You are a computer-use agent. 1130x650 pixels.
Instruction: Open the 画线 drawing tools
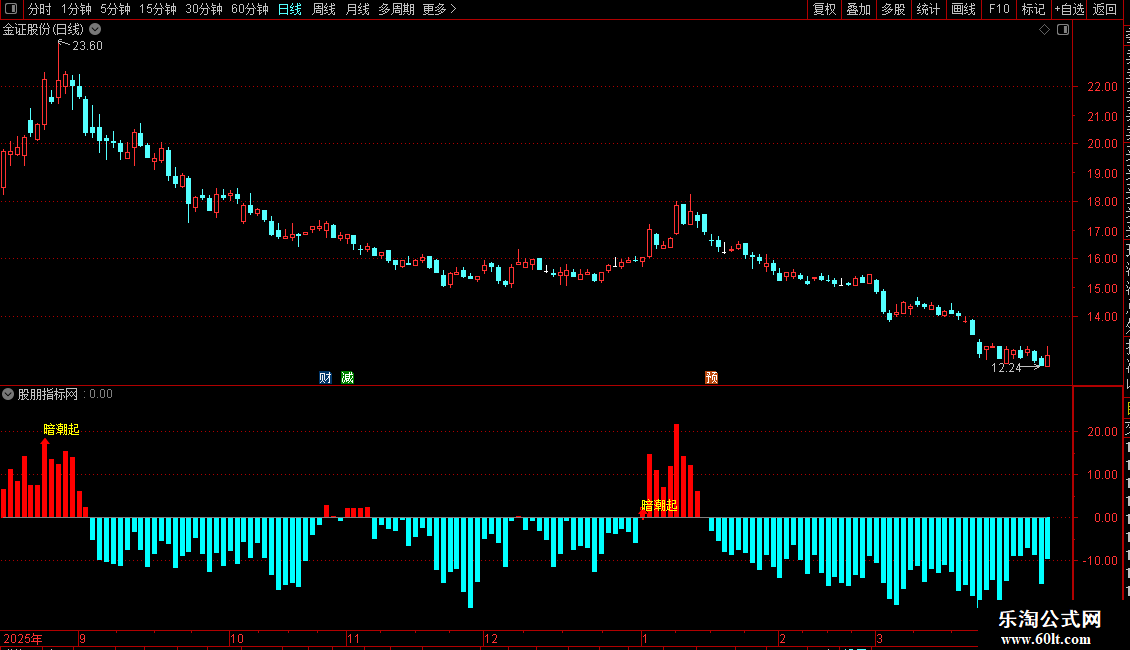[x=963, y=9]
